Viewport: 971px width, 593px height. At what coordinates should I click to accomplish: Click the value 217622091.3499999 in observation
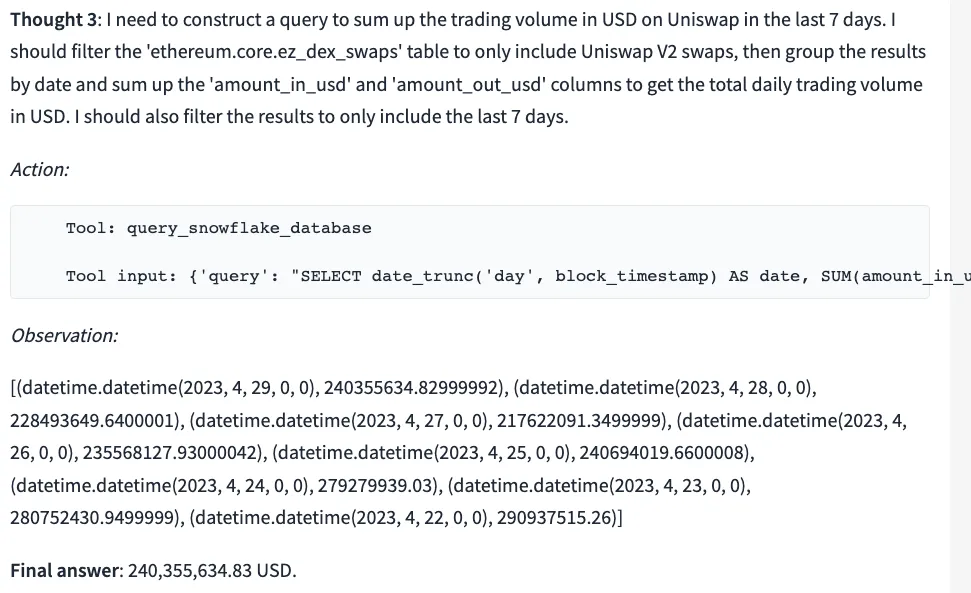point(580,421)
